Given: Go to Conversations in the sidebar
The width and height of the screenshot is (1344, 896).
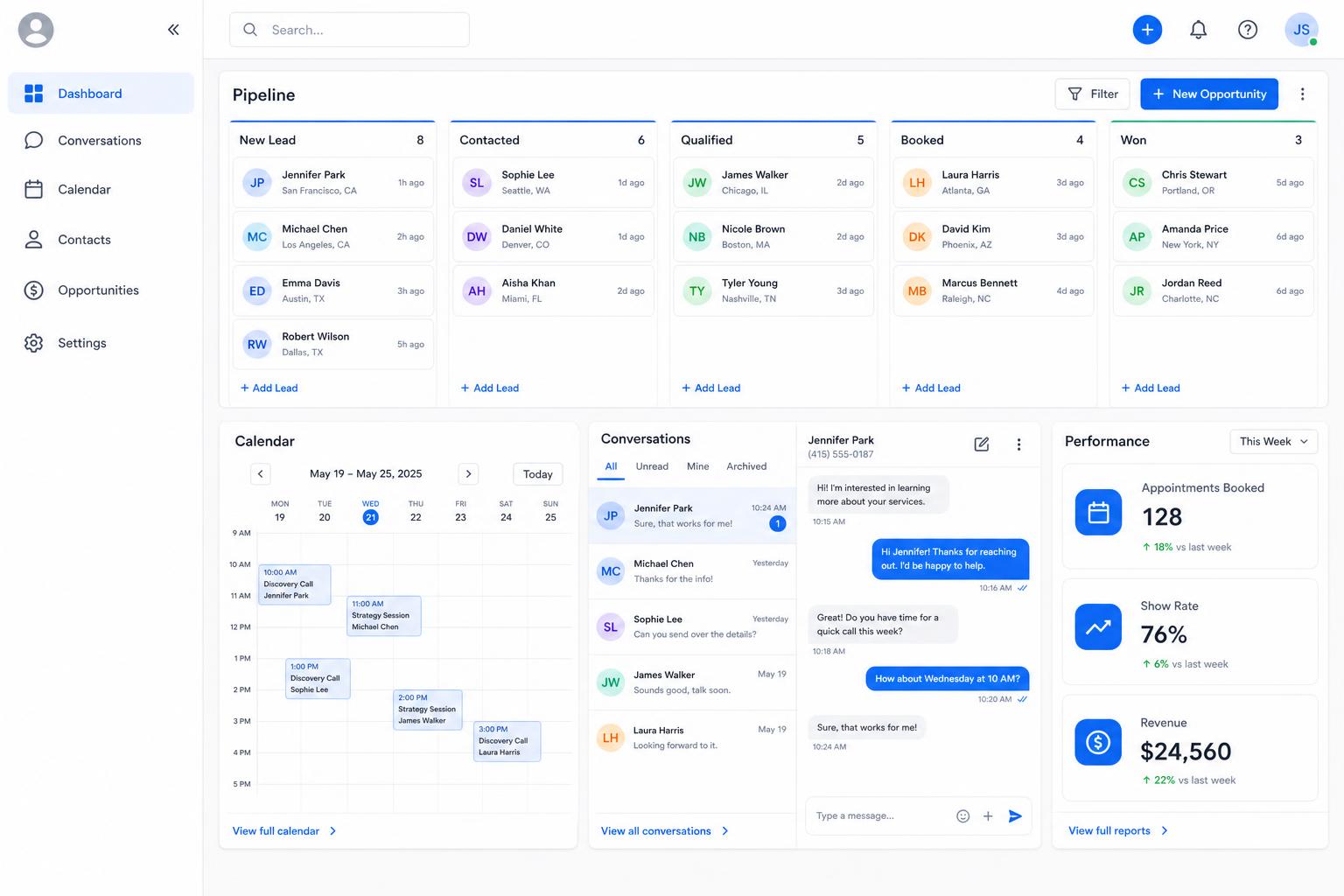Looking at the screenshot, I should (x=101, y=141).
